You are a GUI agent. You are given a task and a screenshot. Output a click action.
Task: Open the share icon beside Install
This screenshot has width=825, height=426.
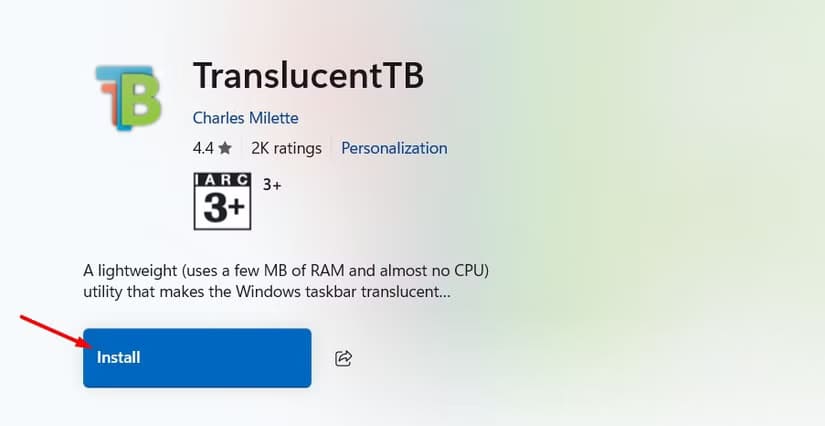344,358
